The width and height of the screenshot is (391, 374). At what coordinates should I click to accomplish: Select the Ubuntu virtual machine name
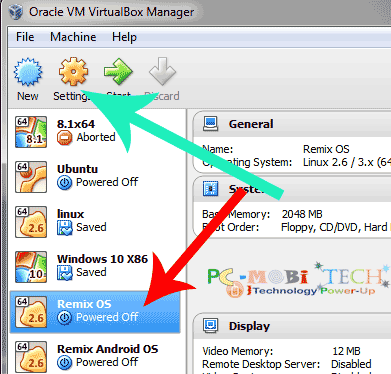pyautogui.click(x=77, y=169)
